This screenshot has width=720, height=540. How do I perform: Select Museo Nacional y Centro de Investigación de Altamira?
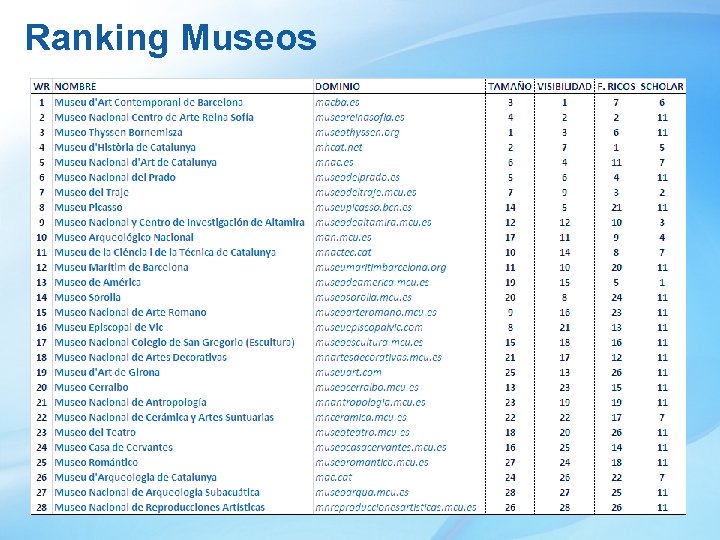click(180, 223)
